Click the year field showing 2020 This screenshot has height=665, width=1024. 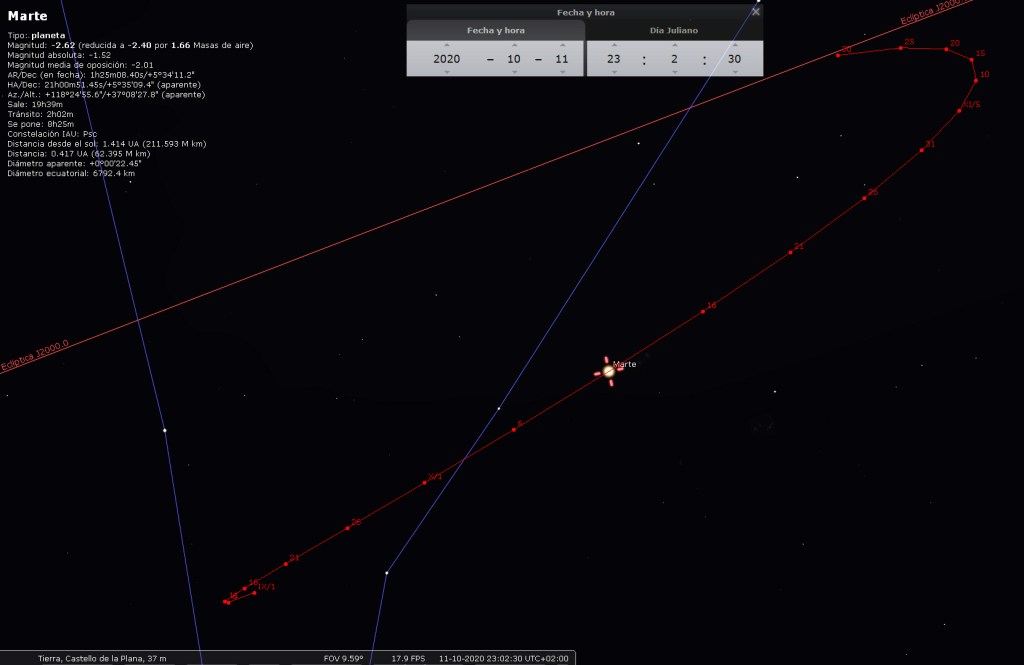click(x=447, y=59)
